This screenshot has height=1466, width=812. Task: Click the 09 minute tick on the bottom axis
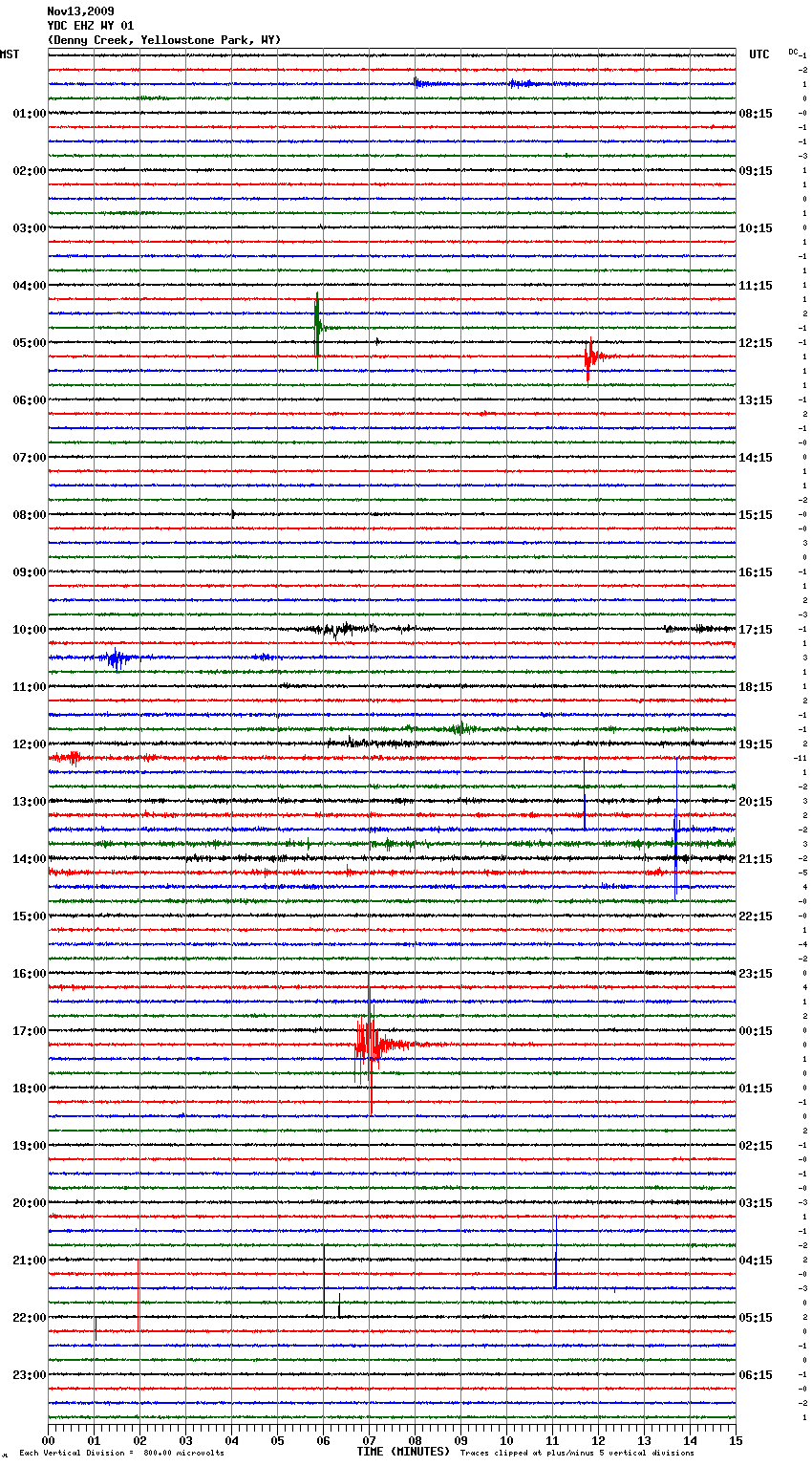(461, 1440)
